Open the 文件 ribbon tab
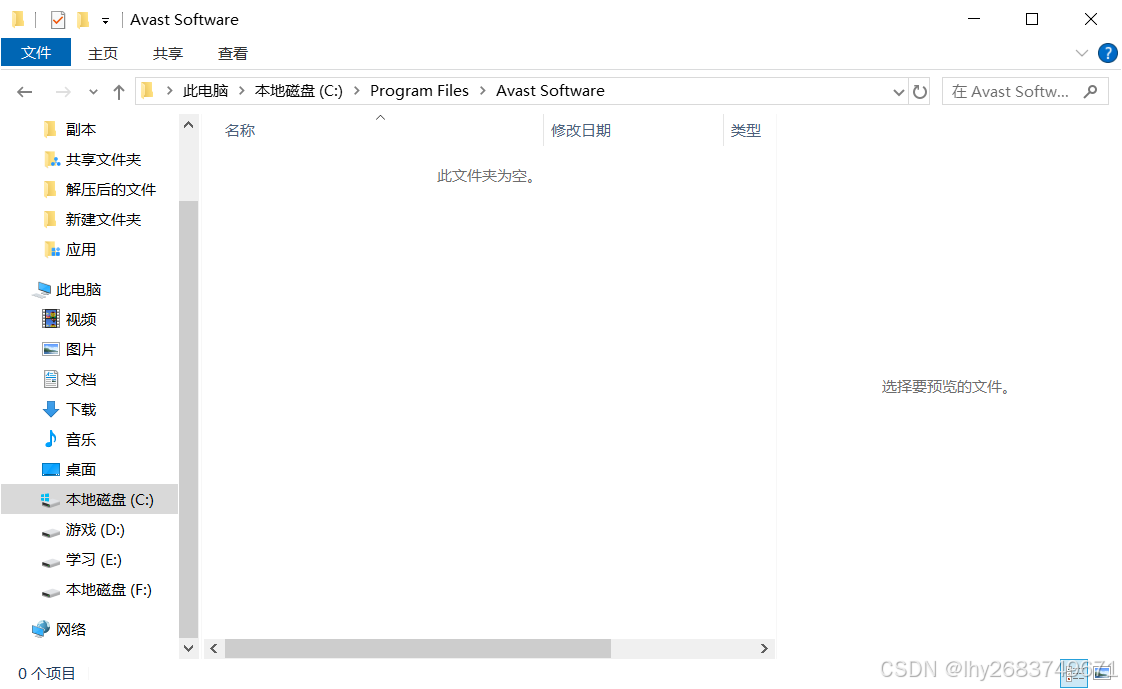 pos(36,52)
